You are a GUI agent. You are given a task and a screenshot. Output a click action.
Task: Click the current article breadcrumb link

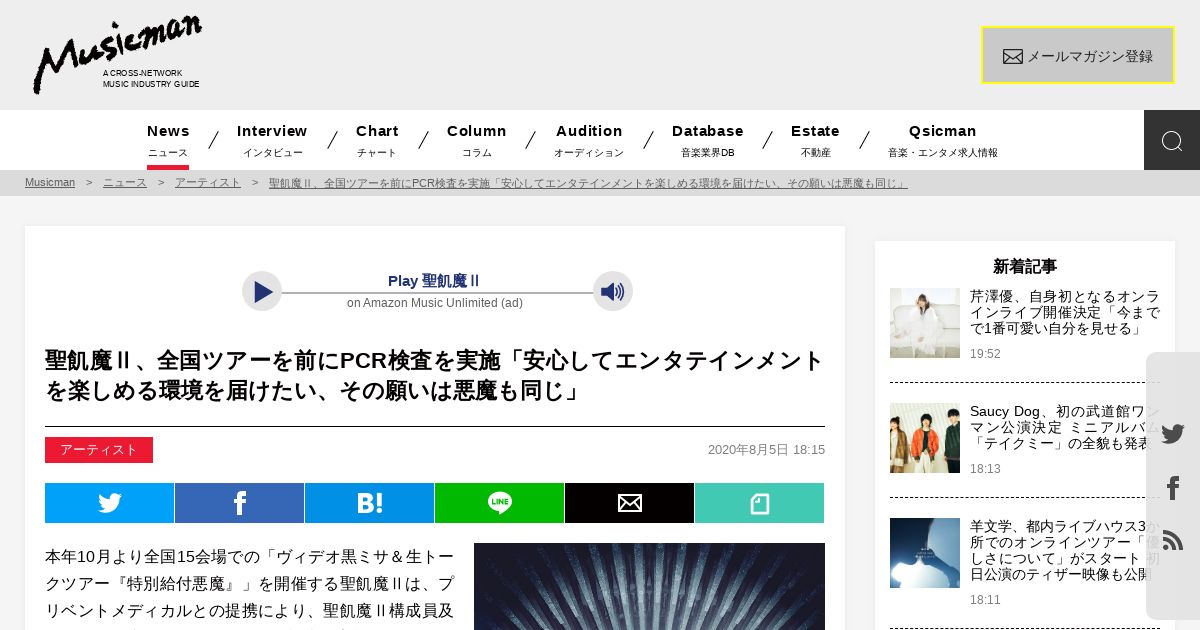588,183
